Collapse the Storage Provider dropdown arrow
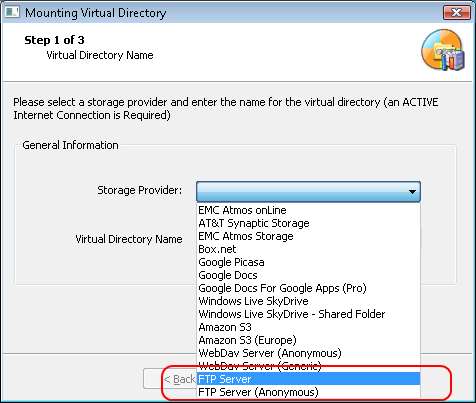The height and width of the screenshot is (403, 476). click(x=412, y=192)
